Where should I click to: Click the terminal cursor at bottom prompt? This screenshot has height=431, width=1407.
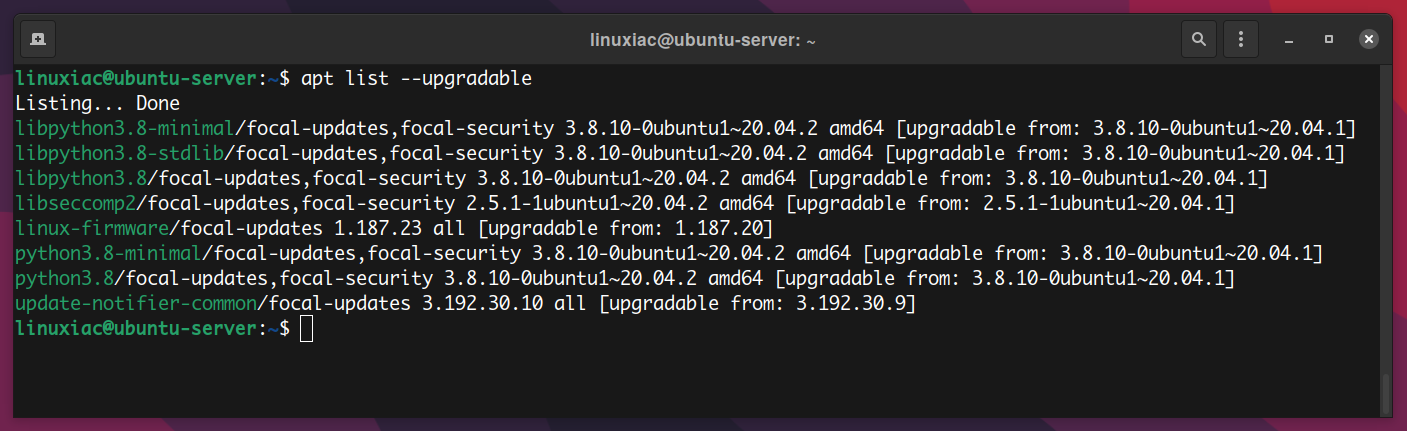click(307, 329)
